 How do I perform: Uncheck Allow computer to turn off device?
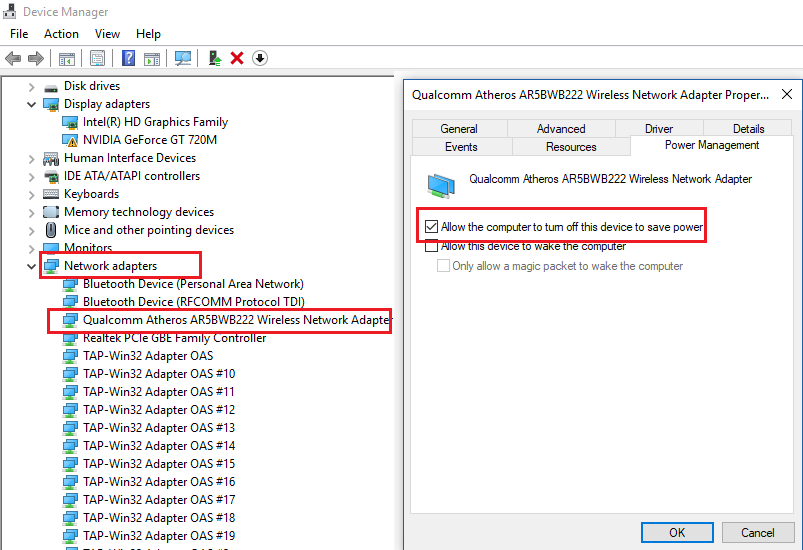pyautogui.click(x=431, y=227)
